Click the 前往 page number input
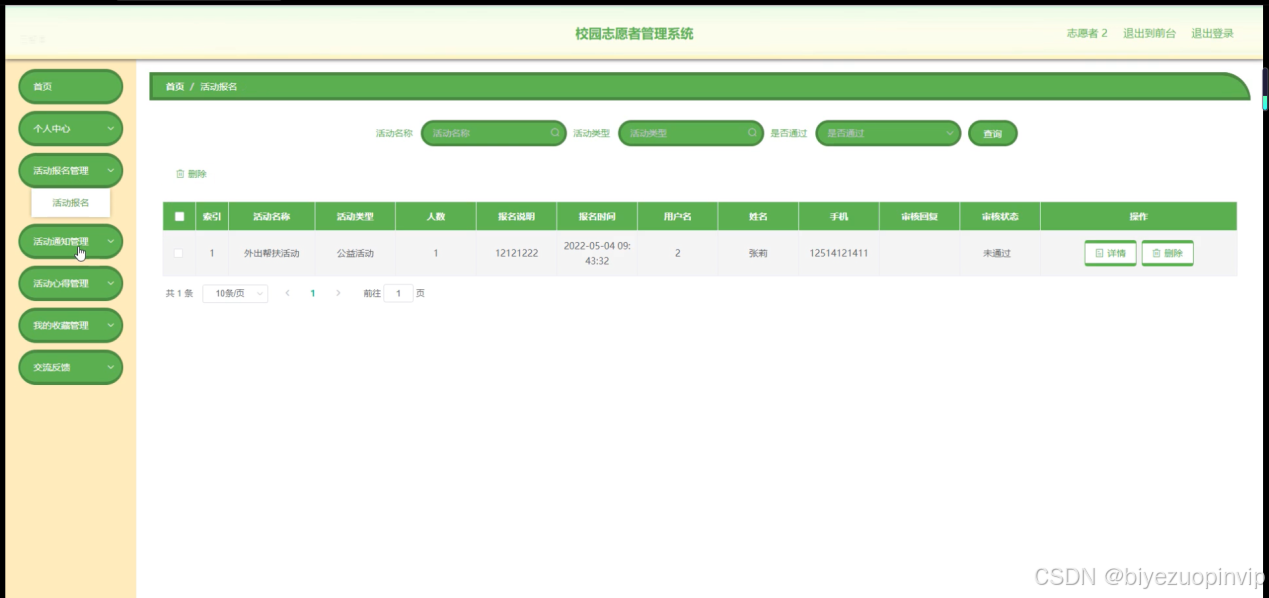 (x=398, y=293)
